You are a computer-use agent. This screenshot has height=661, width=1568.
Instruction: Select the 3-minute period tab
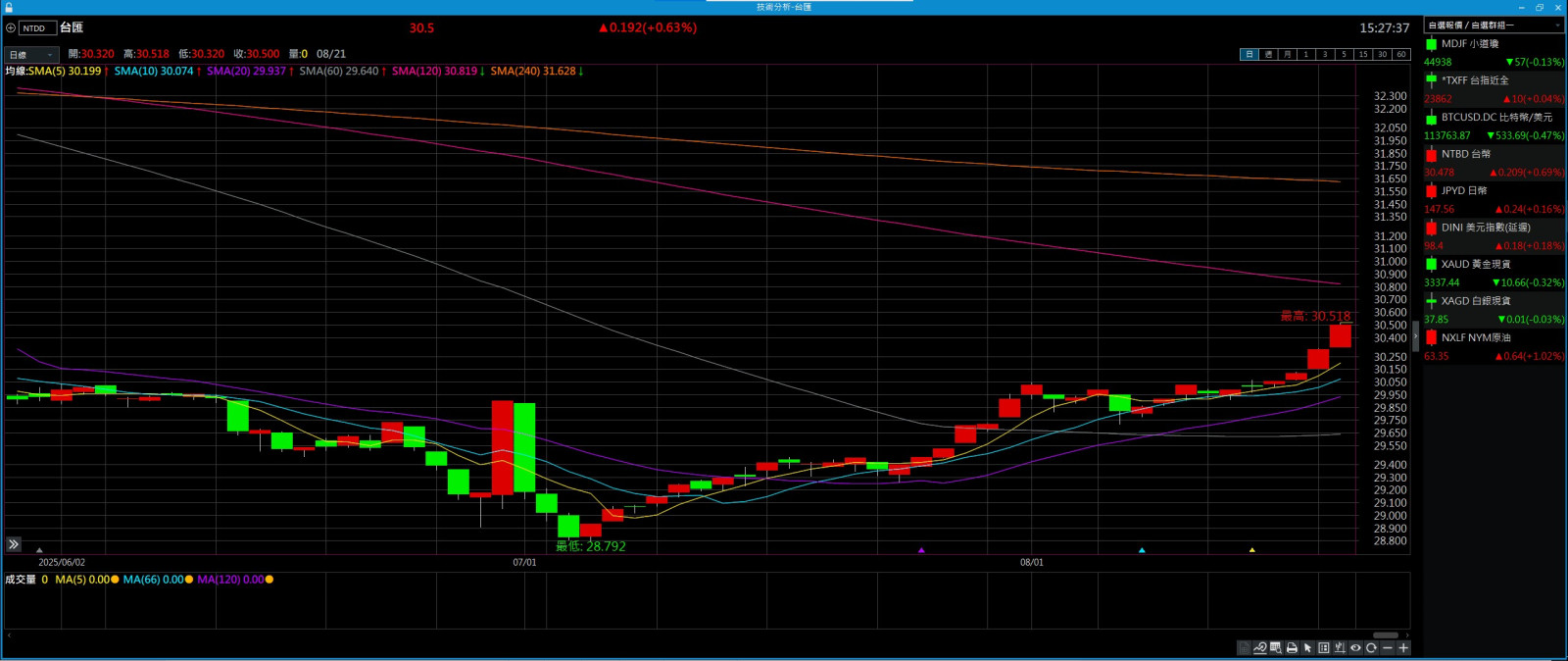point(1325,54)
